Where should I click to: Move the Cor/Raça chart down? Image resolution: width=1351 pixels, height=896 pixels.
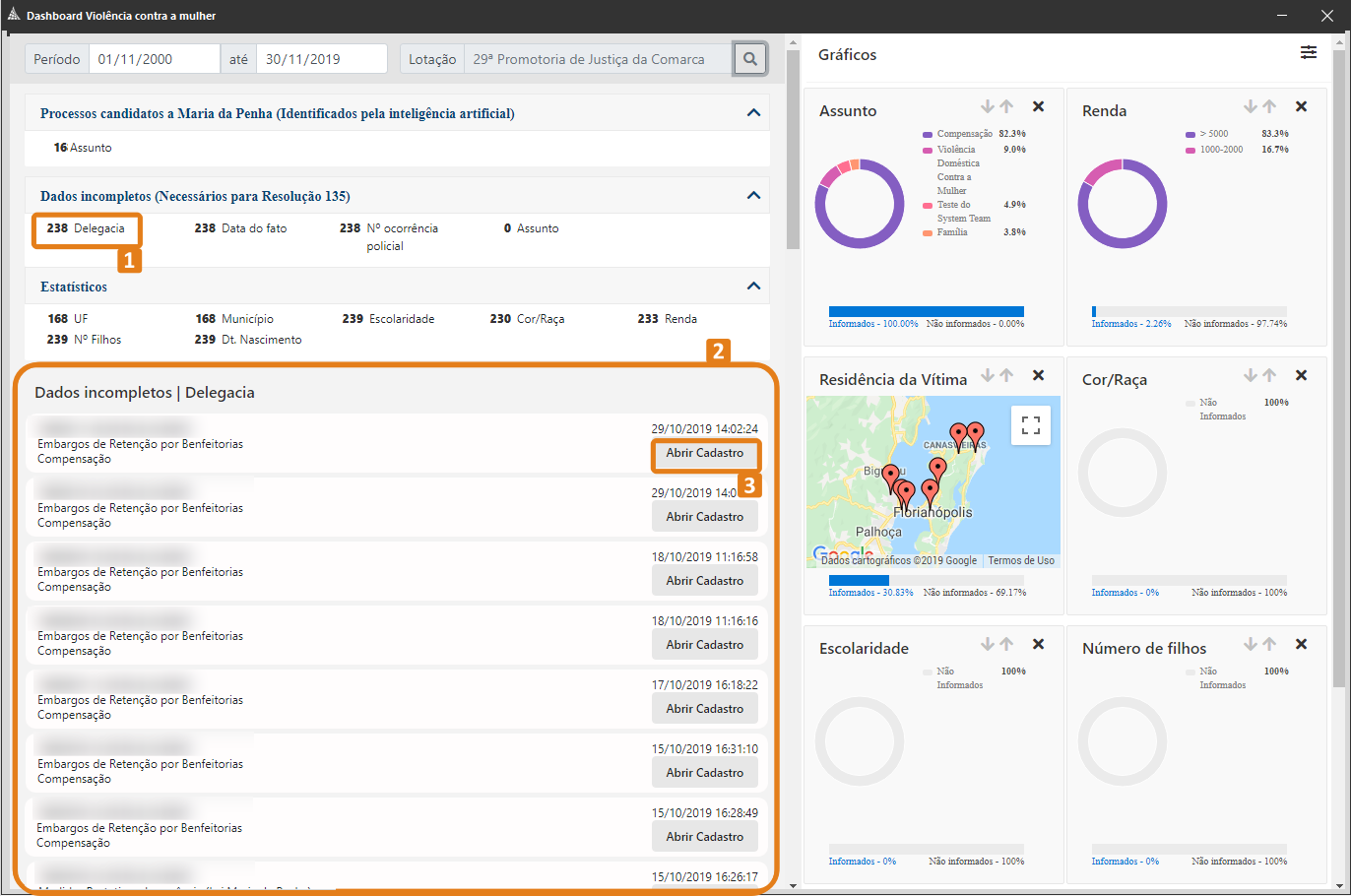pyautogui.click(x=1251, y=375)
